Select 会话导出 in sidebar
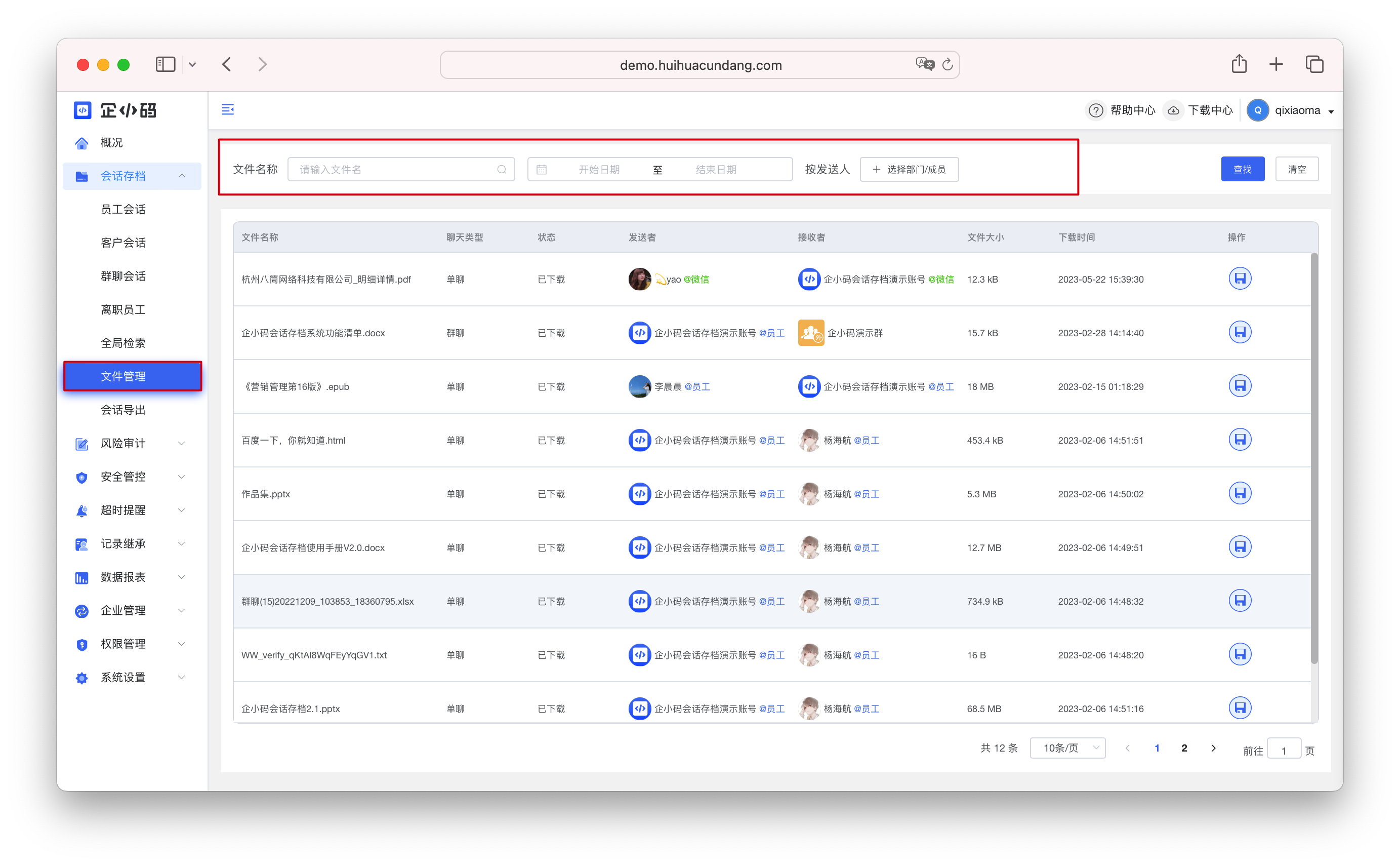 coord(123,410)
